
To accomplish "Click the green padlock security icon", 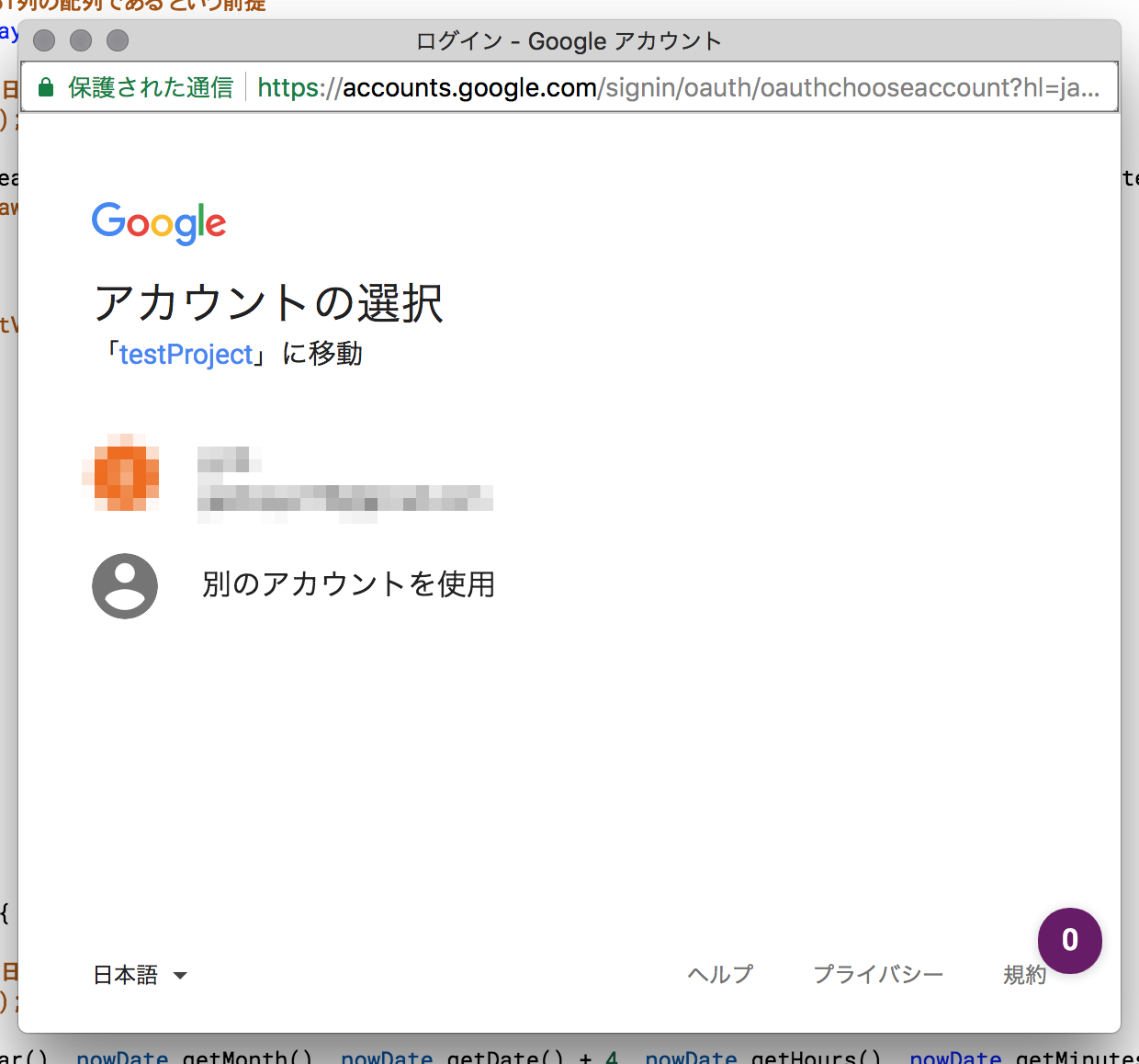I will click(x=45, y=87).
